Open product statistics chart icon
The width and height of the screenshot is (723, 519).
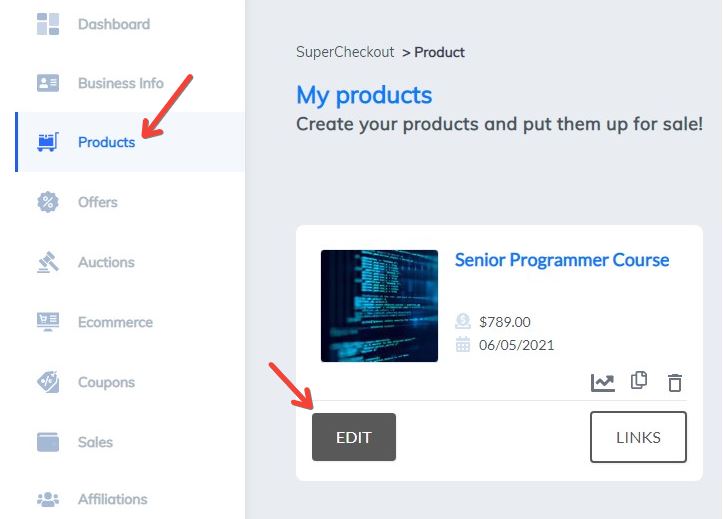click(x=603, y=383)
